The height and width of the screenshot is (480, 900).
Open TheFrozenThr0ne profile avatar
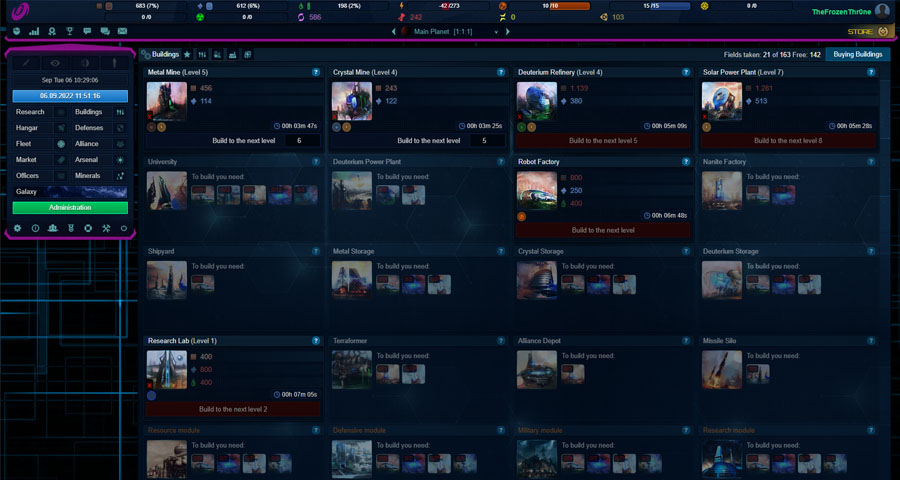(x=882, y=11)
